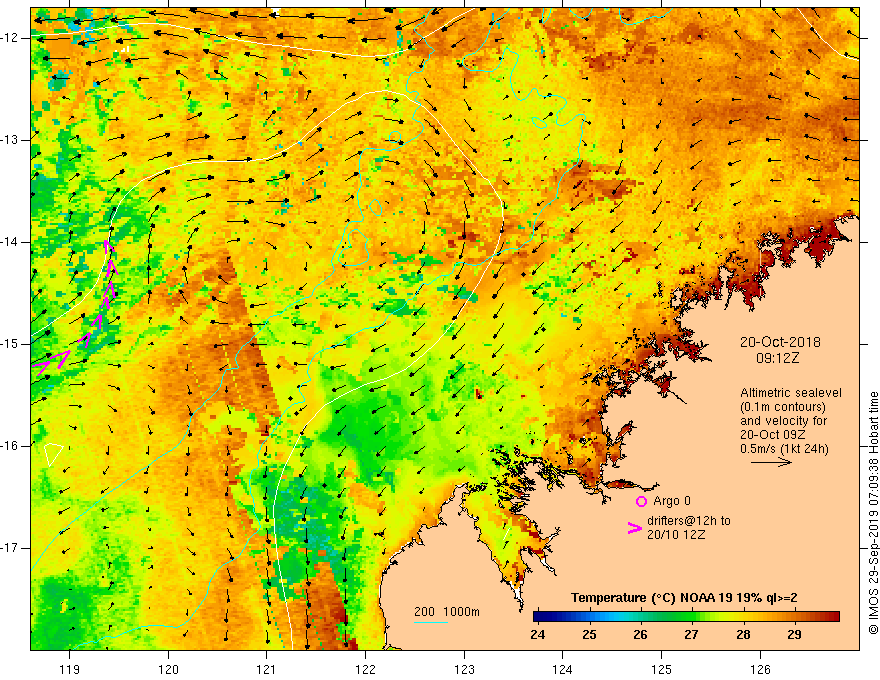The image size is (880, 680).
Task: Click the longitude axis label 119
Action: [x=70, y=669]
